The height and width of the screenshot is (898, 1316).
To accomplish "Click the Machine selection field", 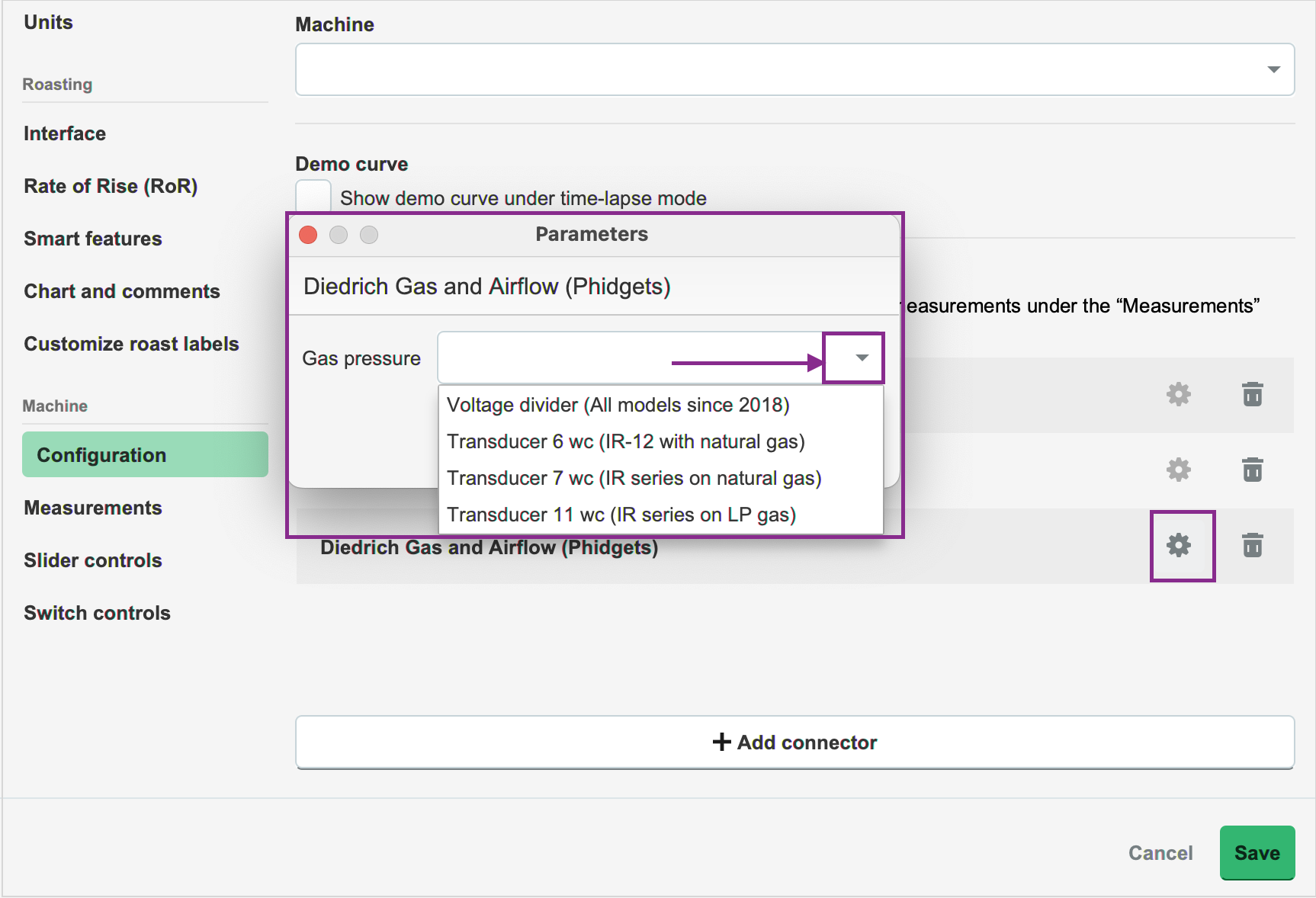I will [x=794, y=69].
